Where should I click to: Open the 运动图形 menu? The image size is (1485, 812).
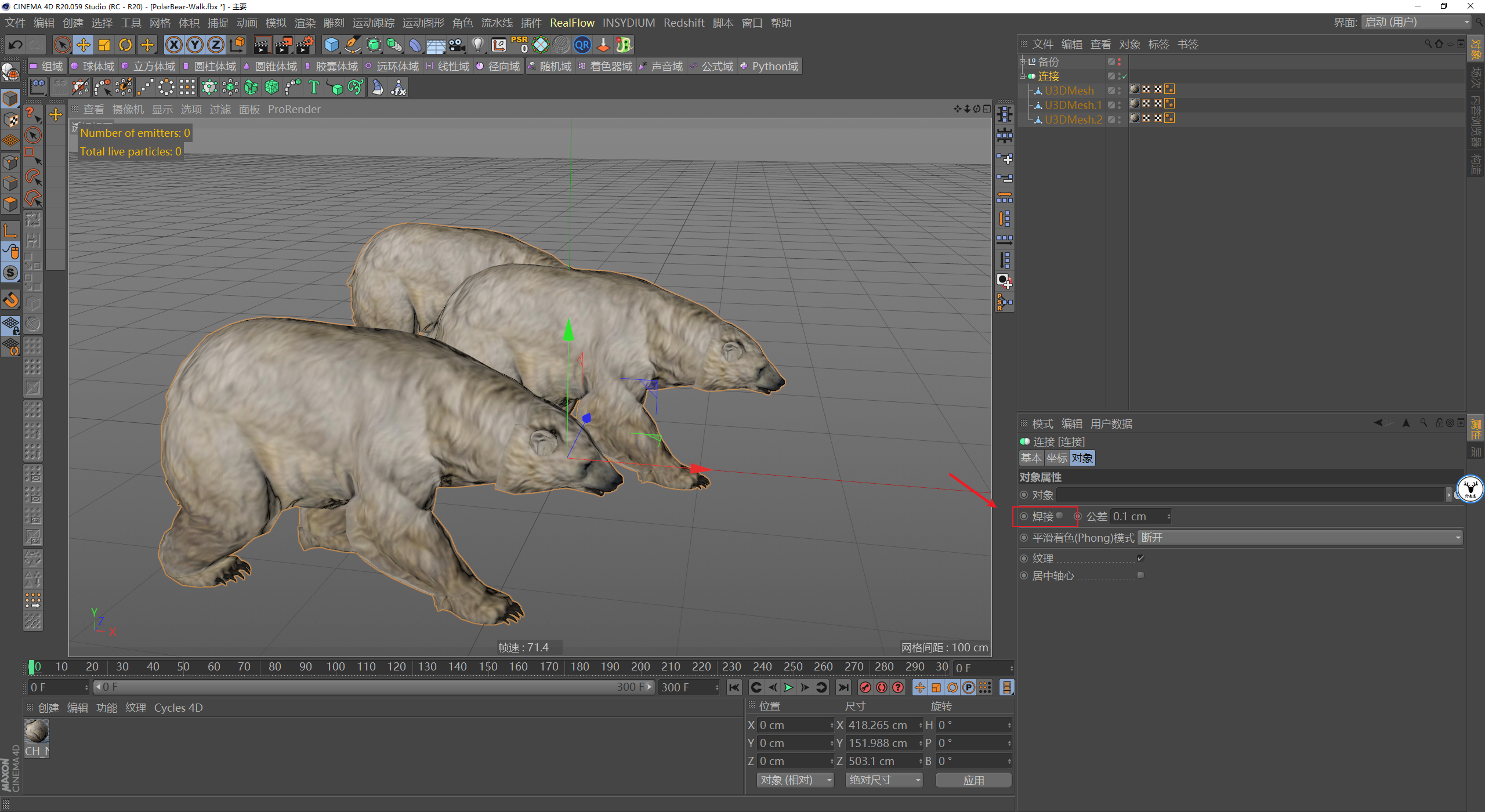[423, 23]
